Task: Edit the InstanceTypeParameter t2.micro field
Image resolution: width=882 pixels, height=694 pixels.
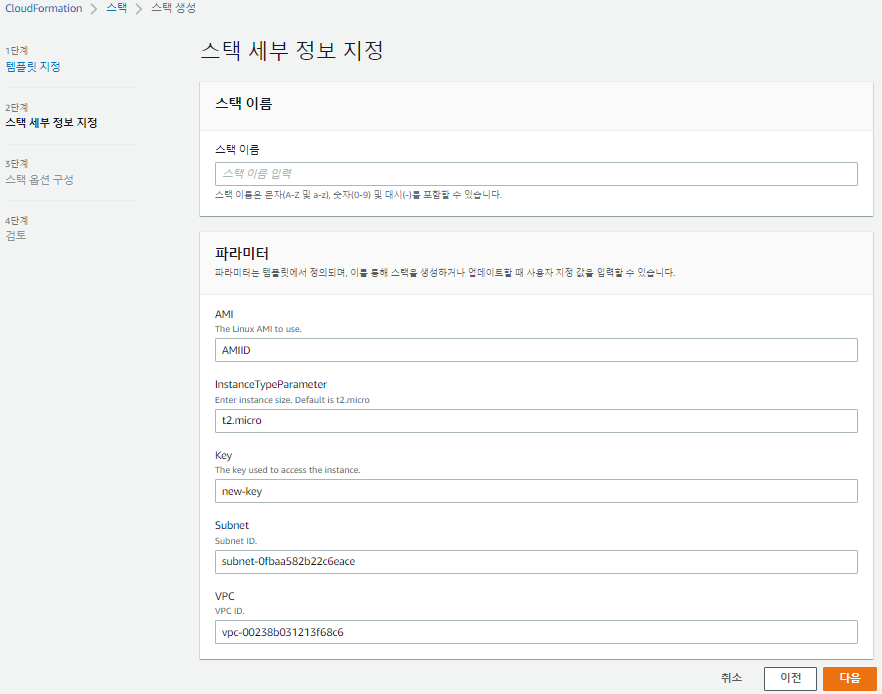Action: pyautogui.click(x=536, y=421)
